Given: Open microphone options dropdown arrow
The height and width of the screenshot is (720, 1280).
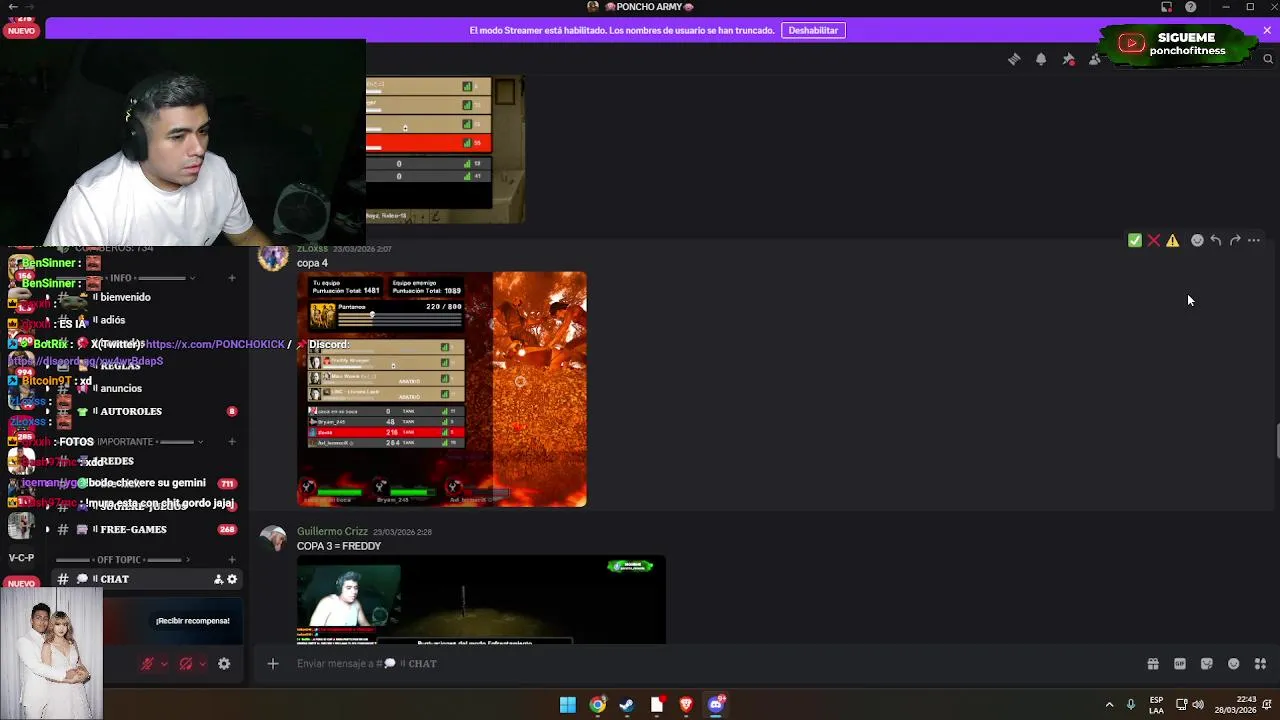Looking at the screenshot, I should coord(164,663).
